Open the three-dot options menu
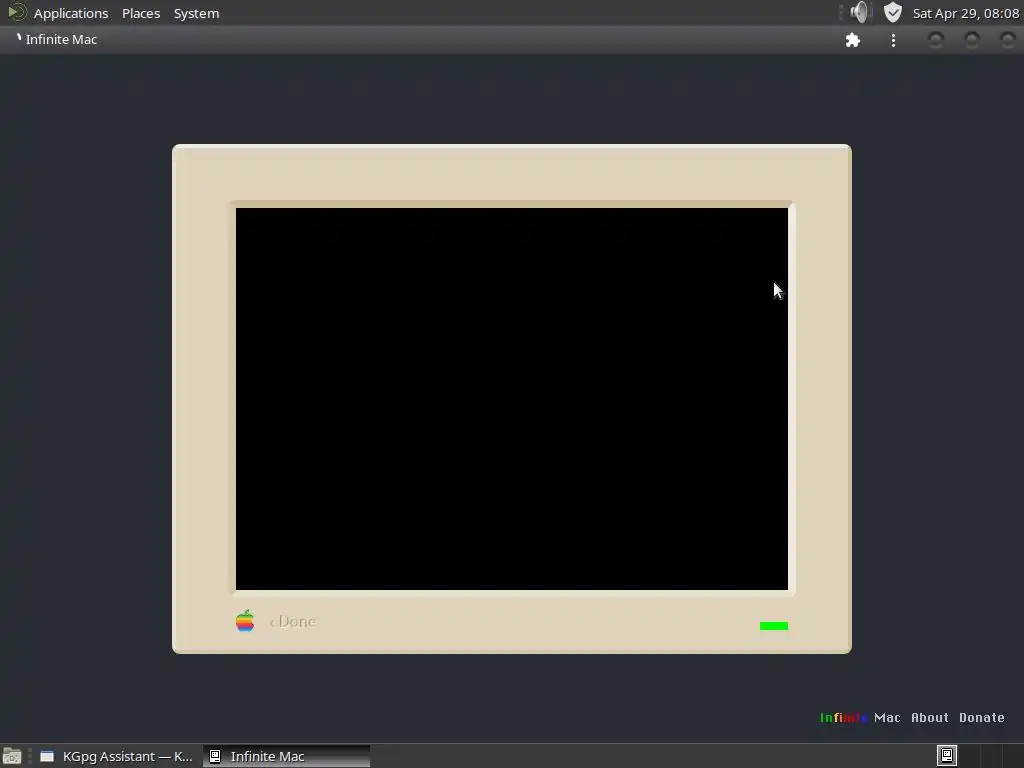 [893, 40]
